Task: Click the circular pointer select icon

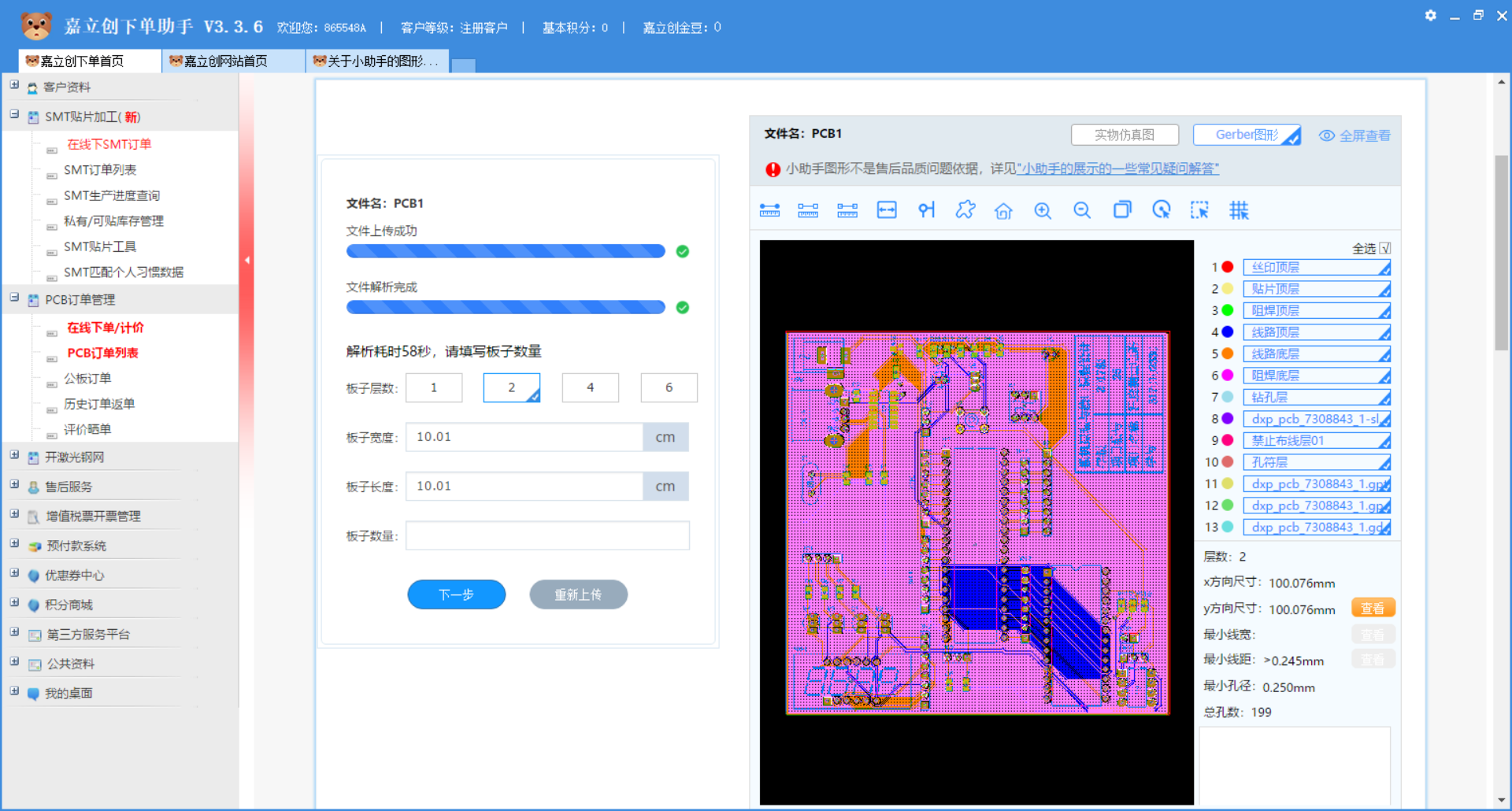Action: (x=1161, y=210)
